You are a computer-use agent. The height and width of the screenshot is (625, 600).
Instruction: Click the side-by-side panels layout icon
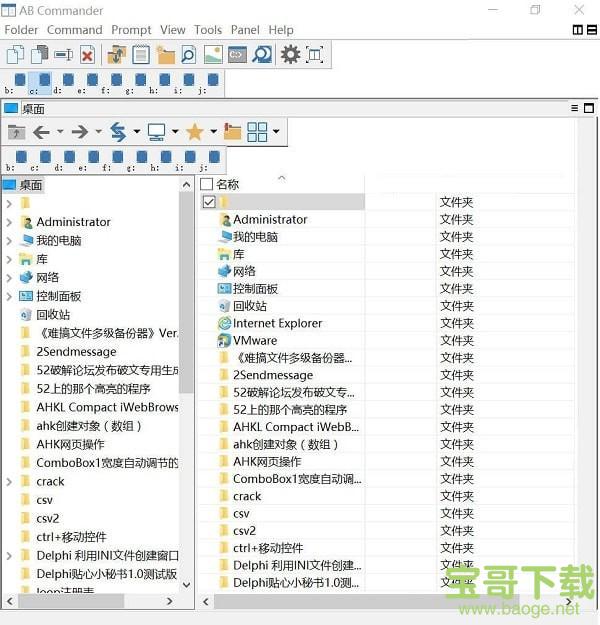tap(577, 30)
